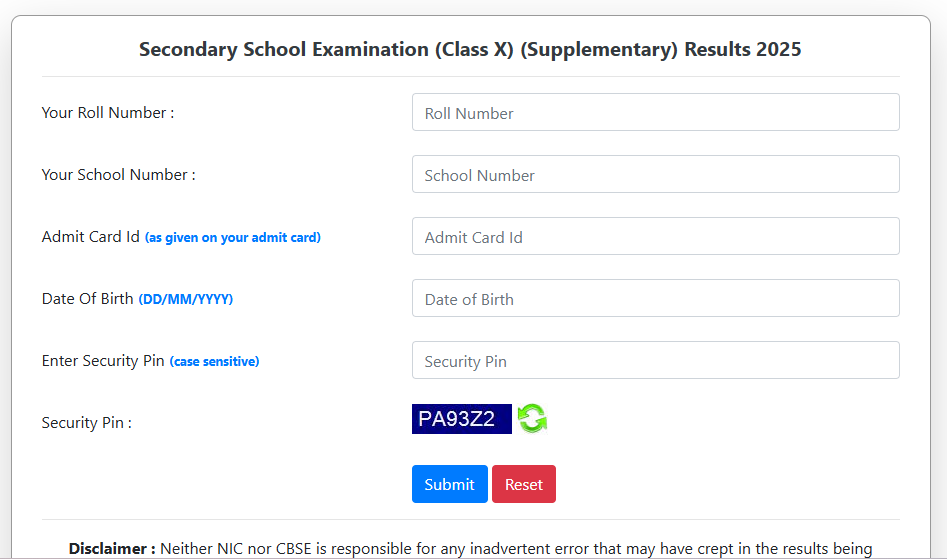Click the PA93Z2 captcha image

(461, 419)
